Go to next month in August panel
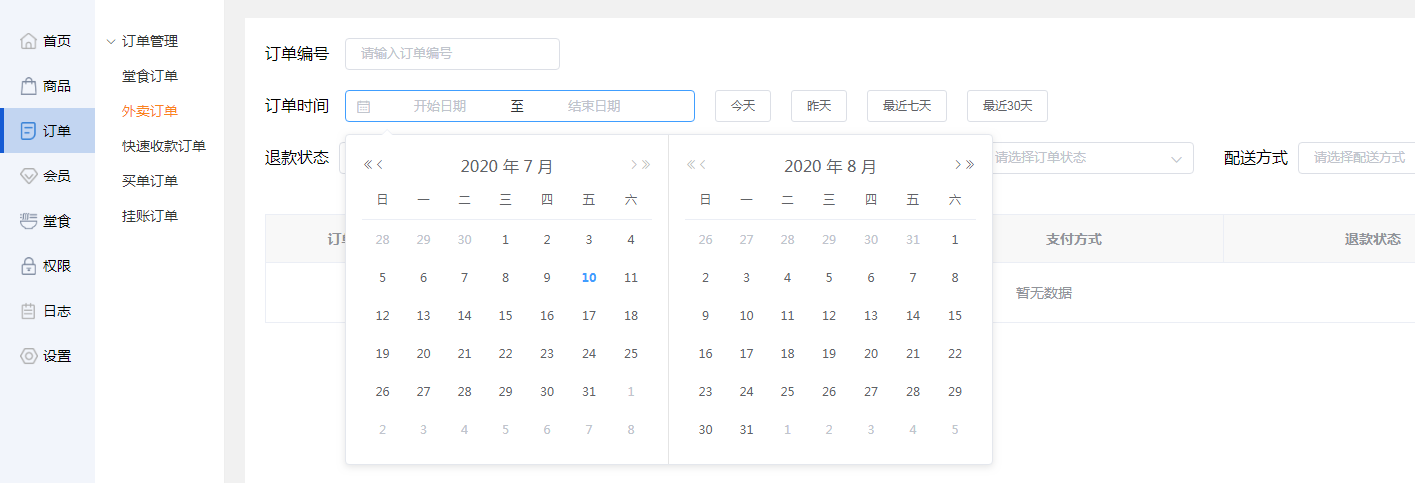Screen dimensions: 1415x483 coord(957,165)
